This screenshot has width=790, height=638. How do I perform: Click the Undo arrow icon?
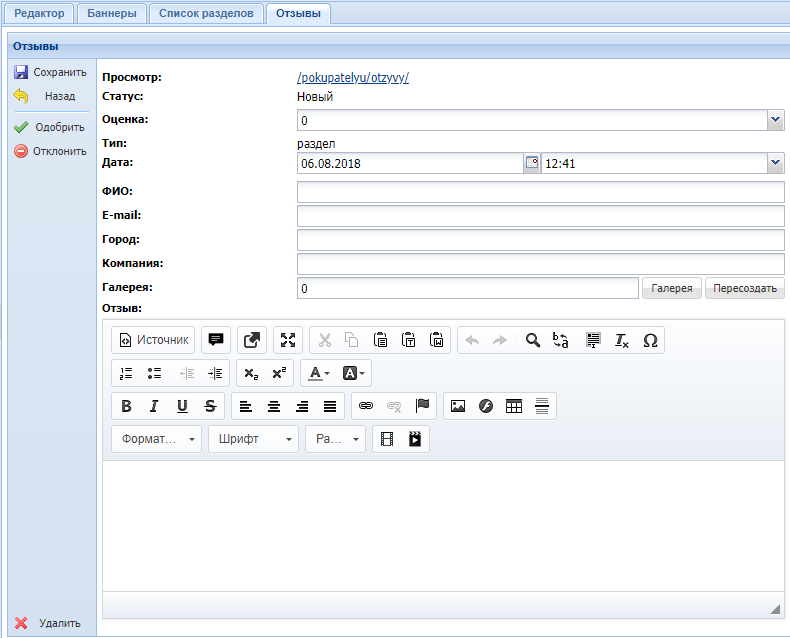pyautogui.click(x=473, y=340)
